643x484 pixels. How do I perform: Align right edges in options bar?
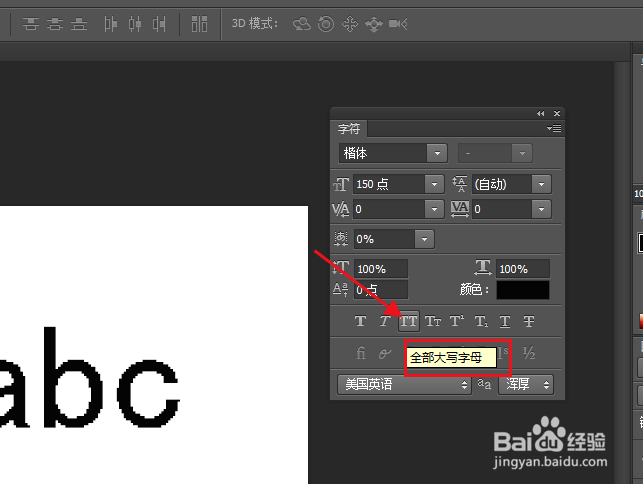pyautogui.click(x=159, y=24)
